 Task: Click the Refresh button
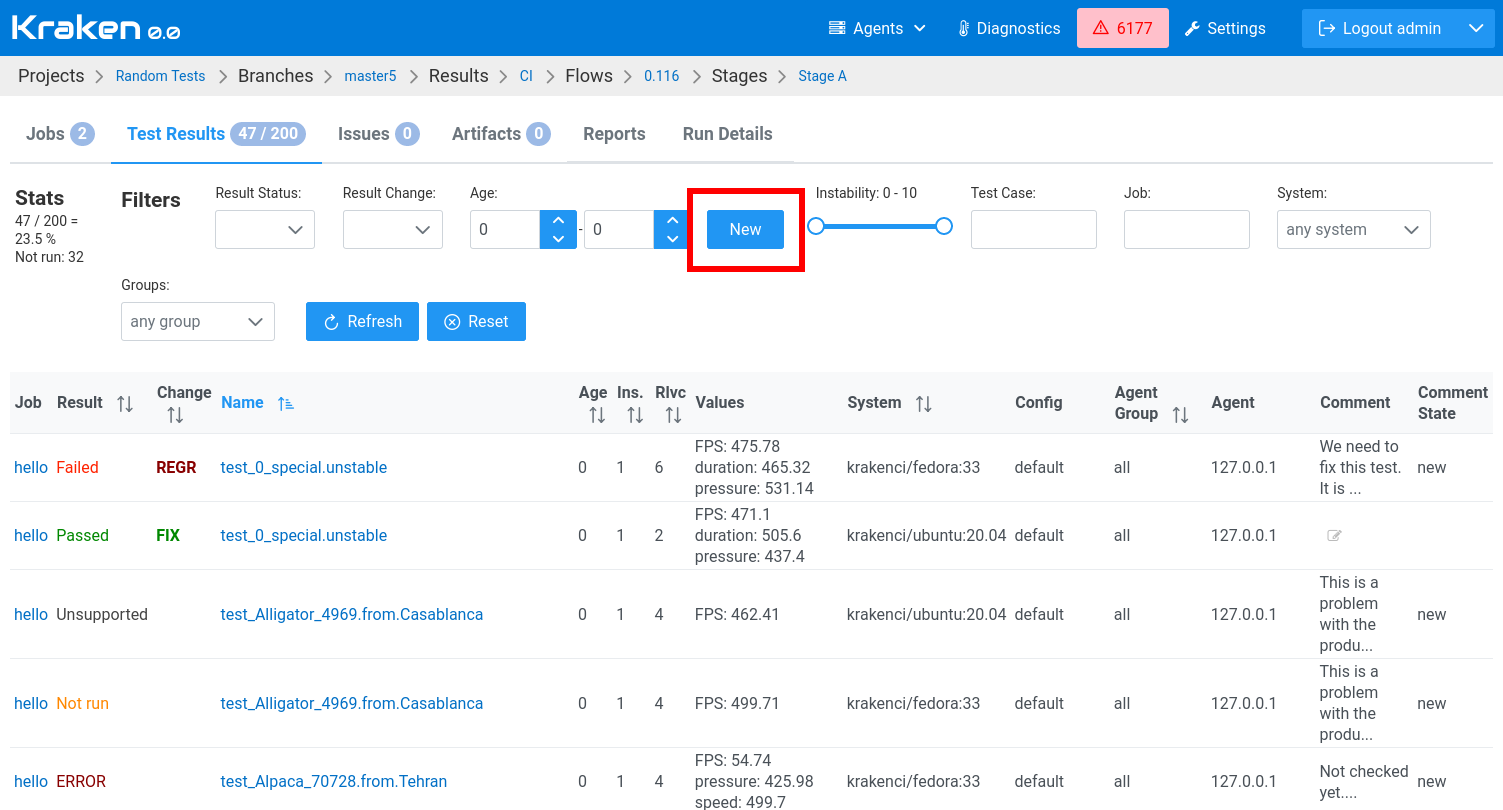362,321
